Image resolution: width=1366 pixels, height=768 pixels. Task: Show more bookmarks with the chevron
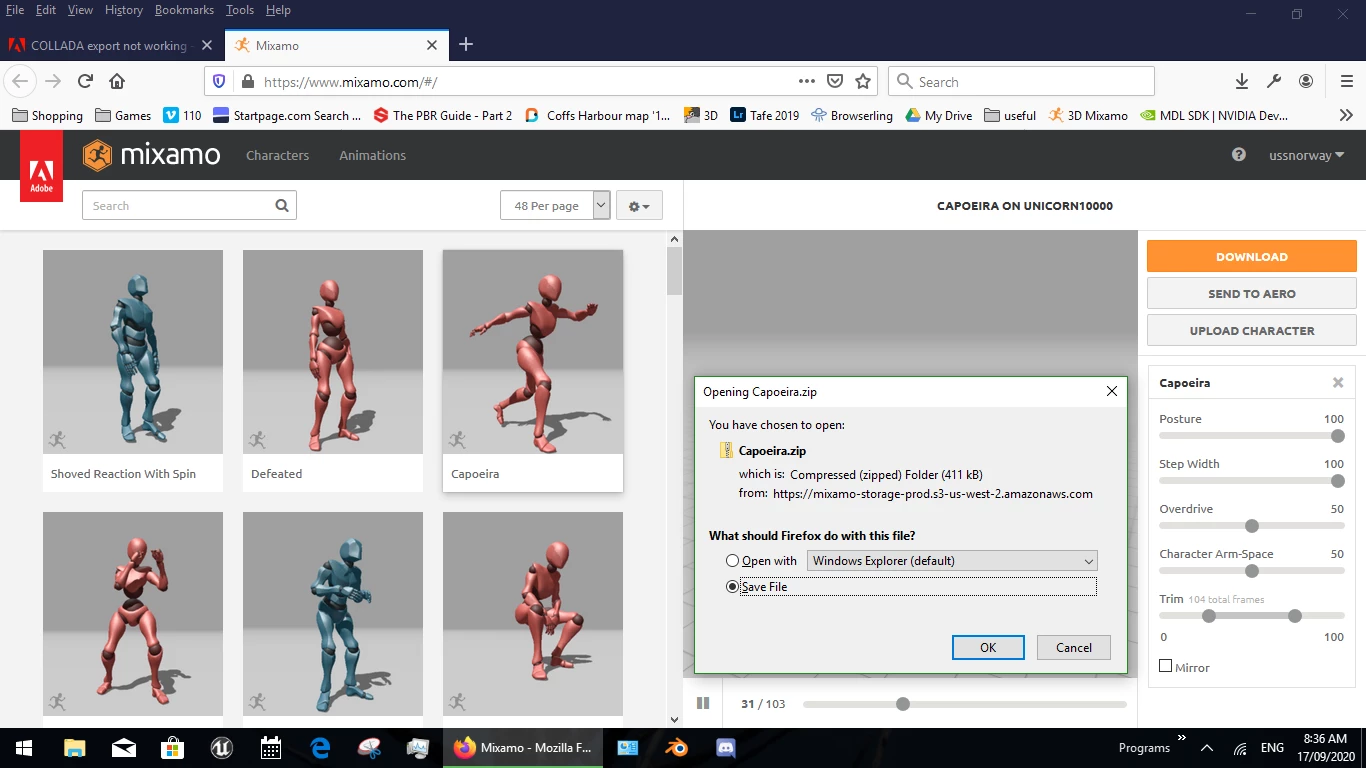pos(1346,115)
